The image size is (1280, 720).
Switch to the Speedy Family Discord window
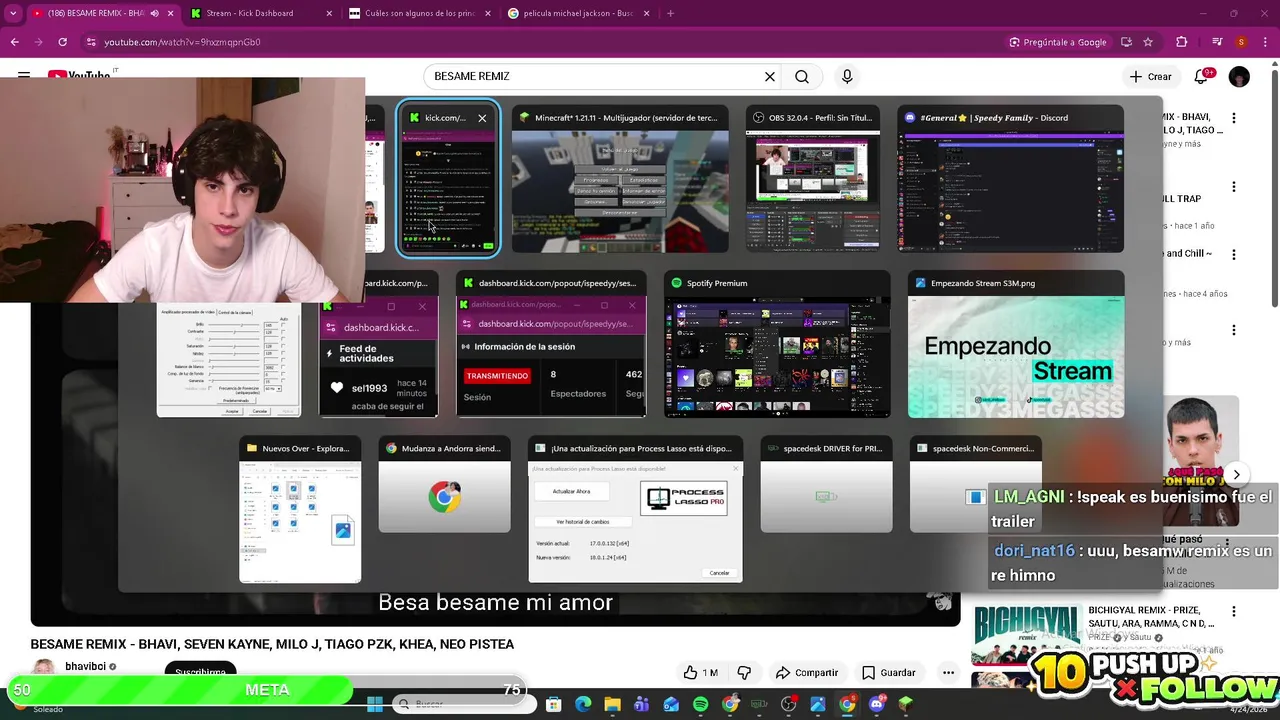[1011, 180]
